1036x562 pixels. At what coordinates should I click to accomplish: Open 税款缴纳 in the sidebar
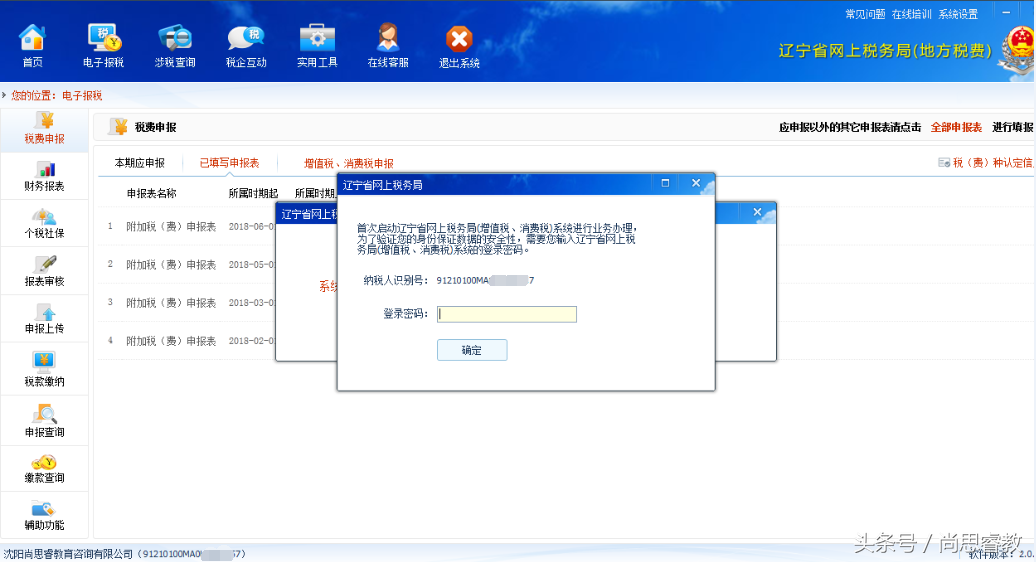click(45, 370)
